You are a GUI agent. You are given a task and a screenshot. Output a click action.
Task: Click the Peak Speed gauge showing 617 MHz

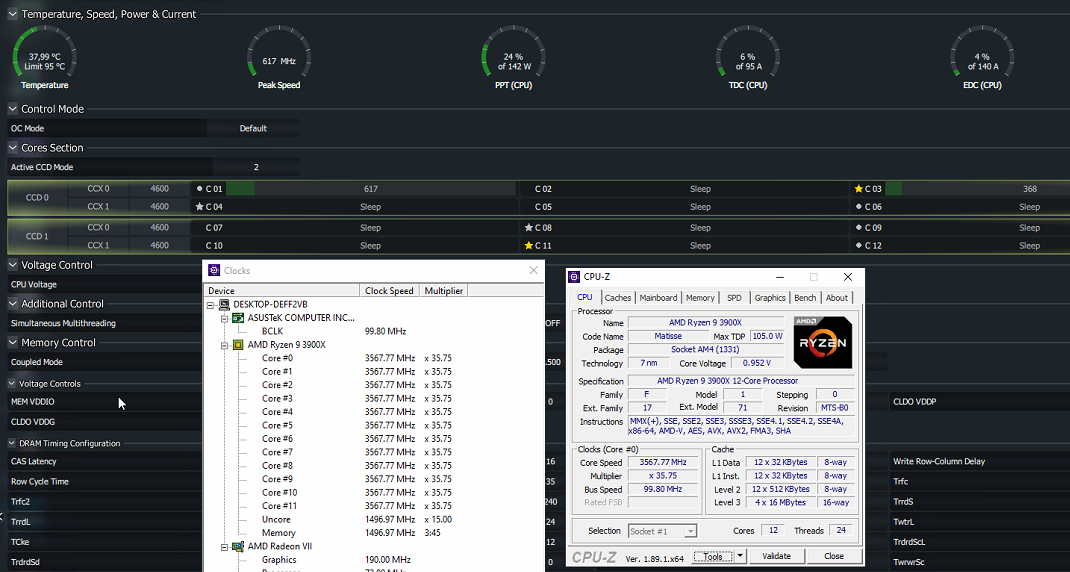tap(279, 58)
